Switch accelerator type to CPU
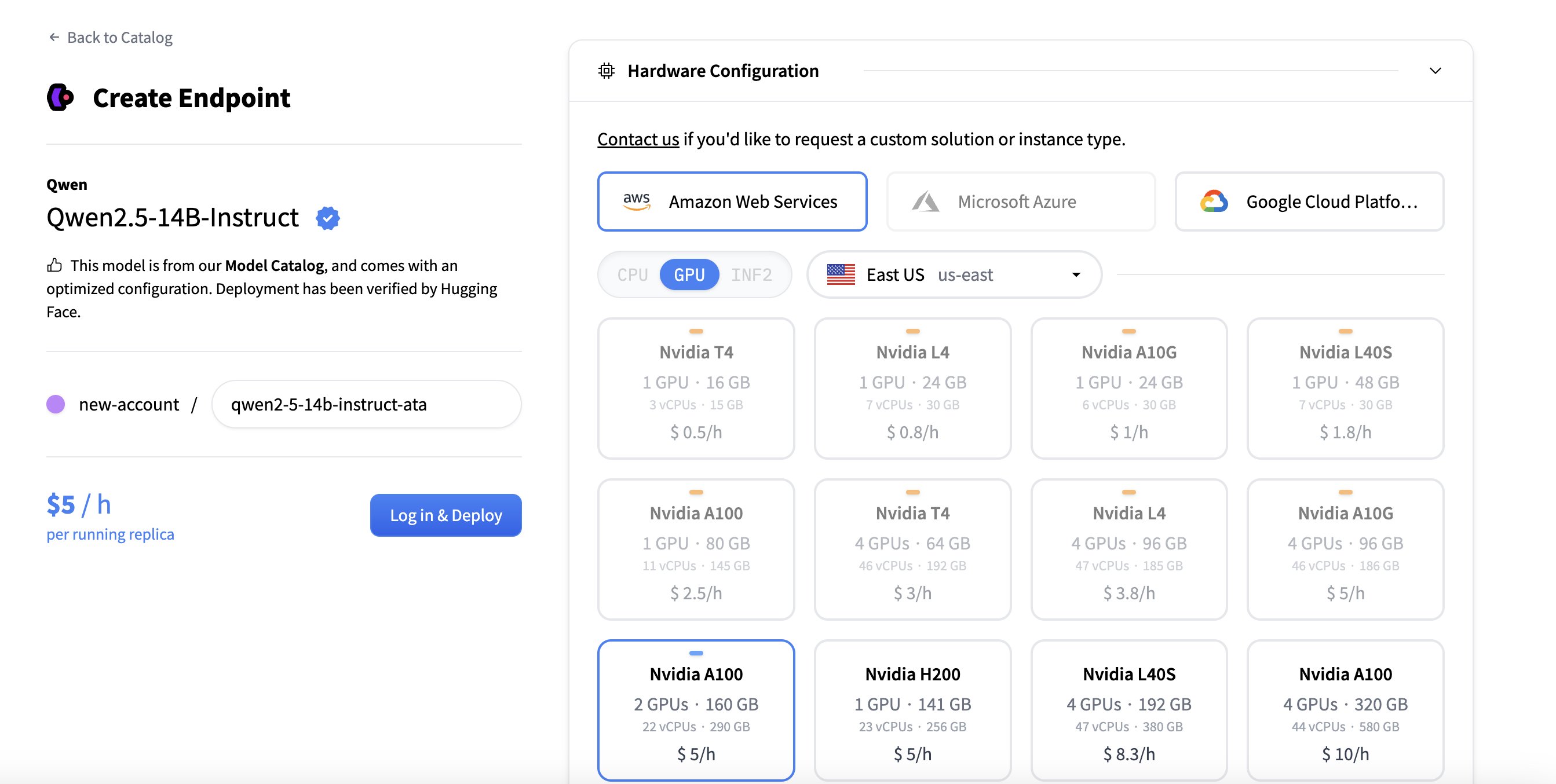Image resolution: width=1556 pixels, height=784 pixels. click(632, 274)
